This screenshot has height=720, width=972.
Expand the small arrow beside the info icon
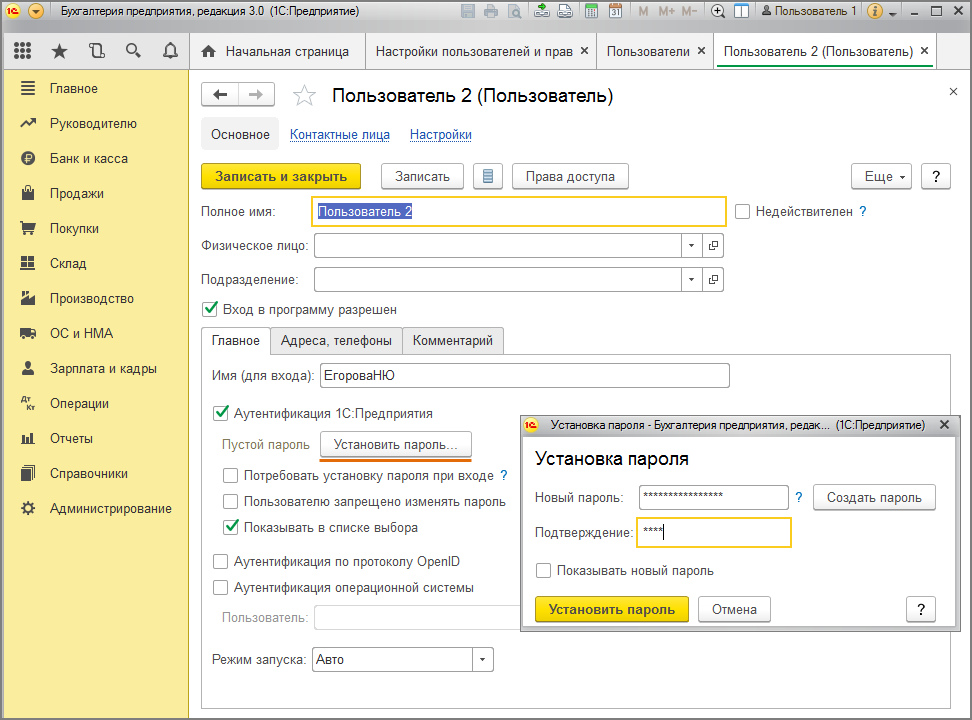point(893,13)
